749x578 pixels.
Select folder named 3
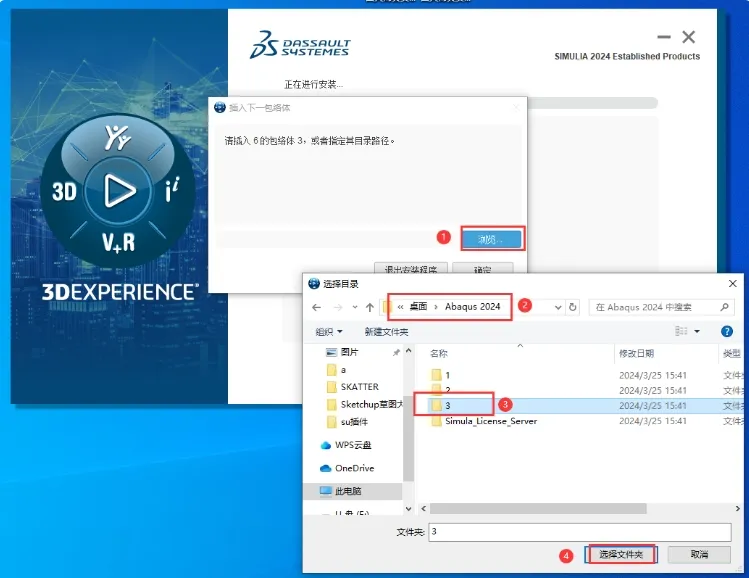point(448,406)
